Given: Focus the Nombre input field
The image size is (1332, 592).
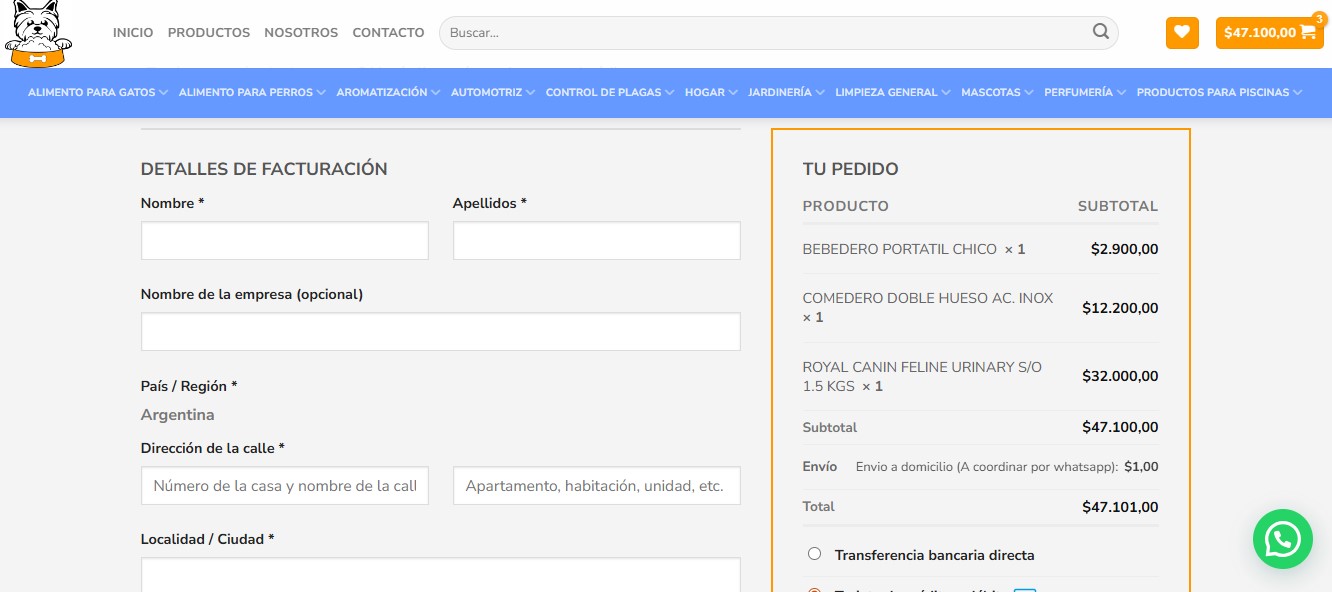Looking at the screenshot, I should [x=284, y=241].
